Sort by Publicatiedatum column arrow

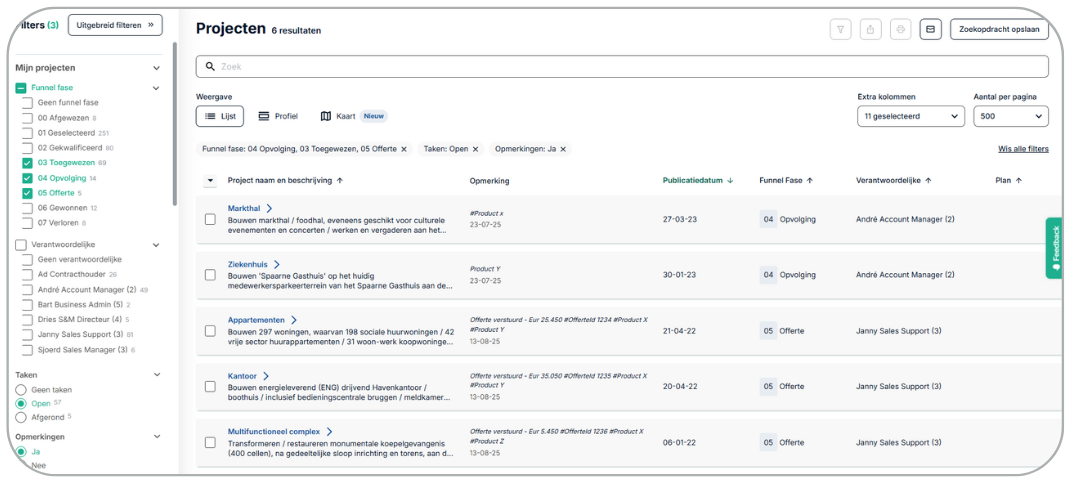click(x=730, y=181)
